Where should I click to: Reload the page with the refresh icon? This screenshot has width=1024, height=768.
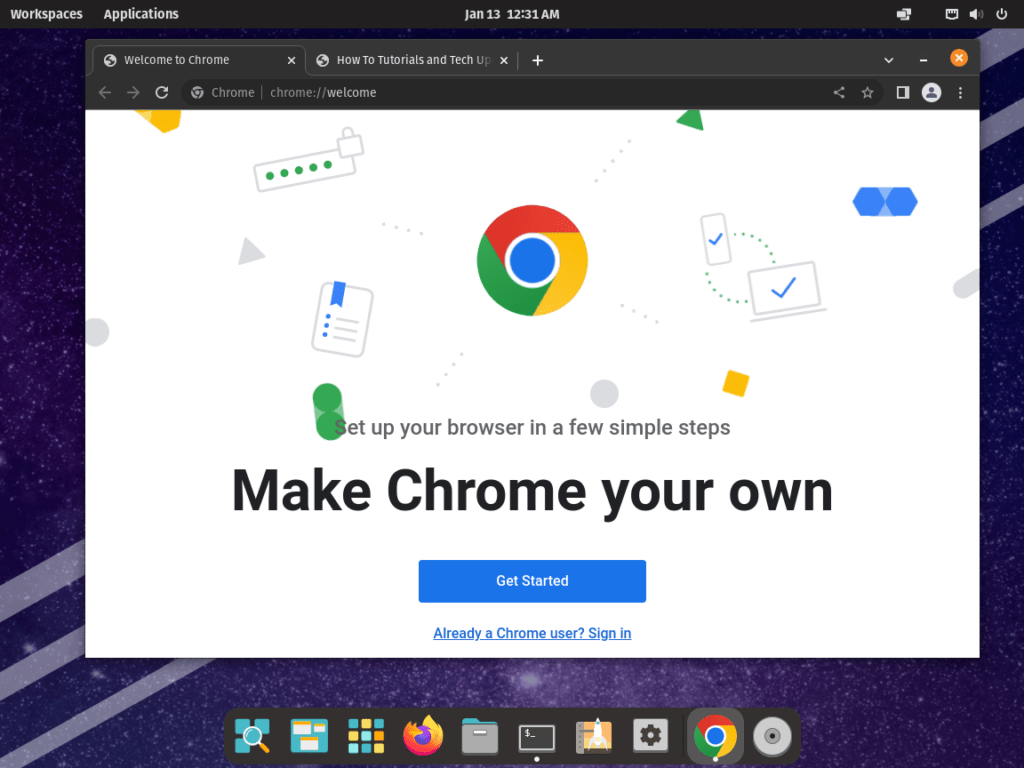tap(161, 93)
